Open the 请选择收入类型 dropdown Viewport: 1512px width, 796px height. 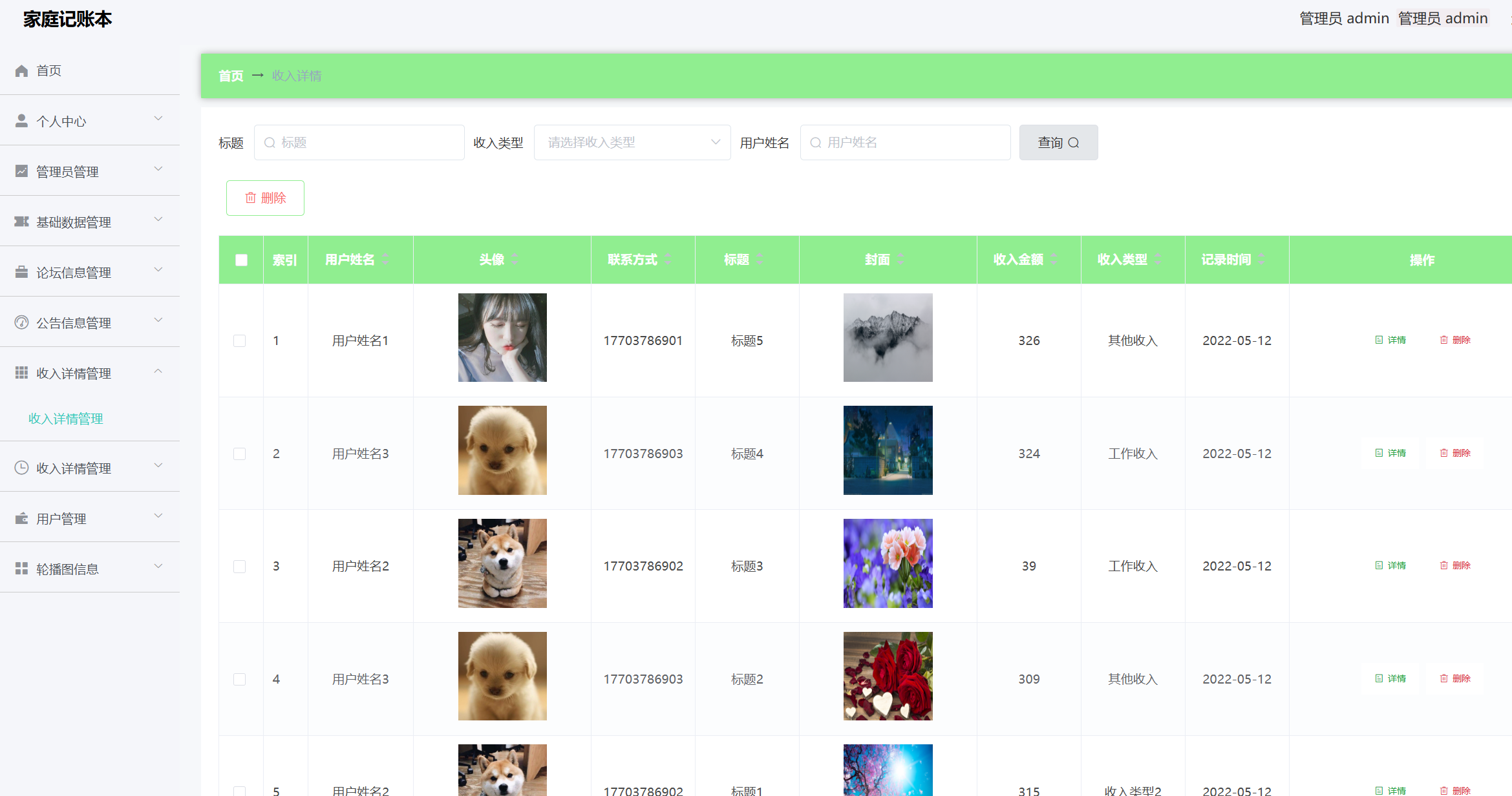coord(632,142)
